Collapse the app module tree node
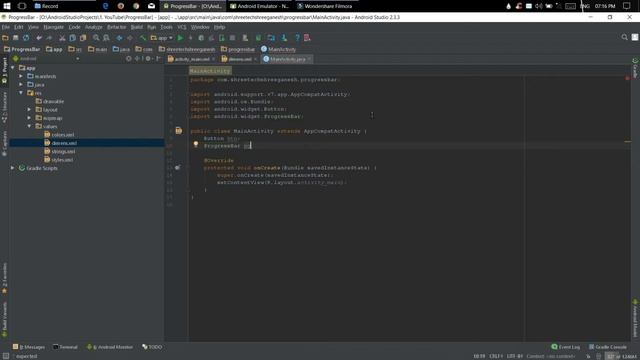 coord(13,68)
